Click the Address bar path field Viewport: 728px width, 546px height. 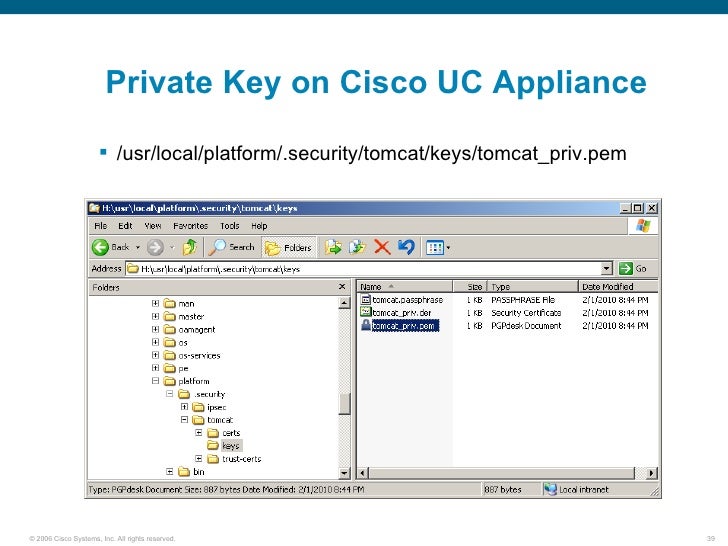[364, 269]
